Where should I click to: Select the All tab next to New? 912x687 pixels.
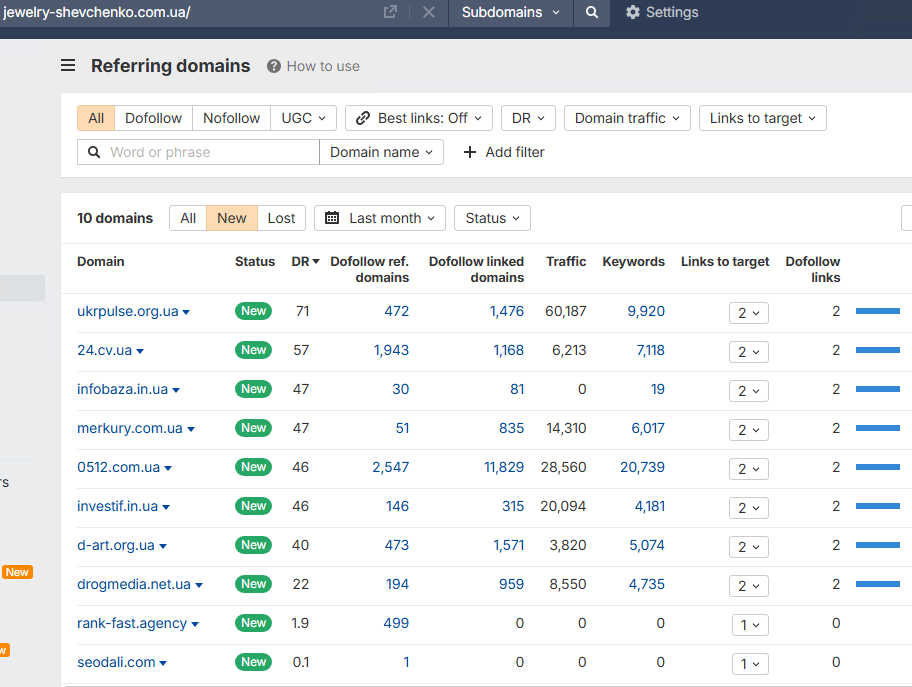coord(188,218)
